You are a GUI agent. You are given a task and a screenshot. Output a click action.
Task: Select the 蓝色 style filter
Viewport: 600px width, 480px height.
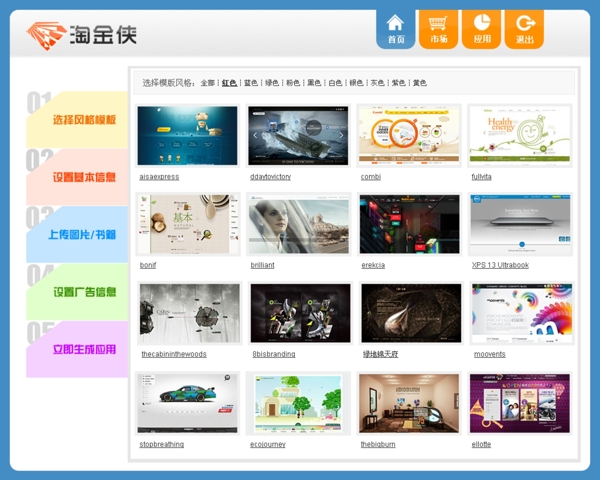pyautogui.click(x=251, y=83)
